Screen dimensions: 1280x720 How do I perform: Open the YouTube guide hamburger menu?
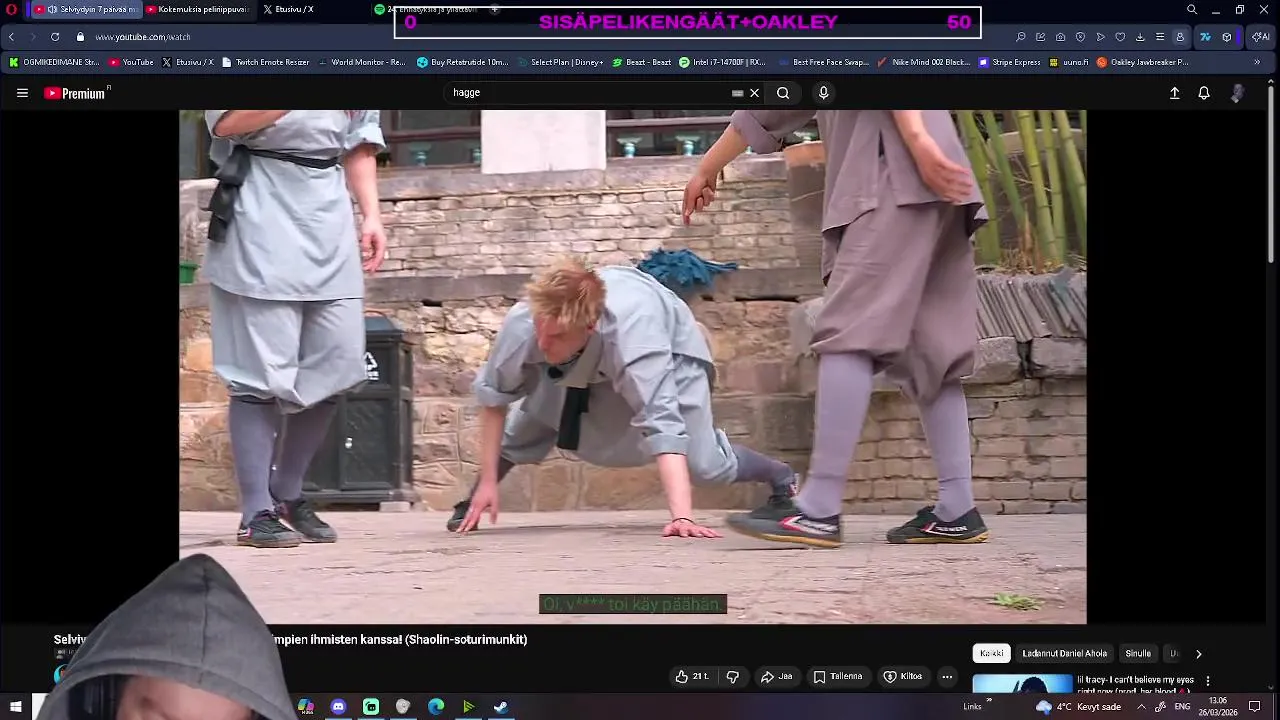[x=22, y=93]
